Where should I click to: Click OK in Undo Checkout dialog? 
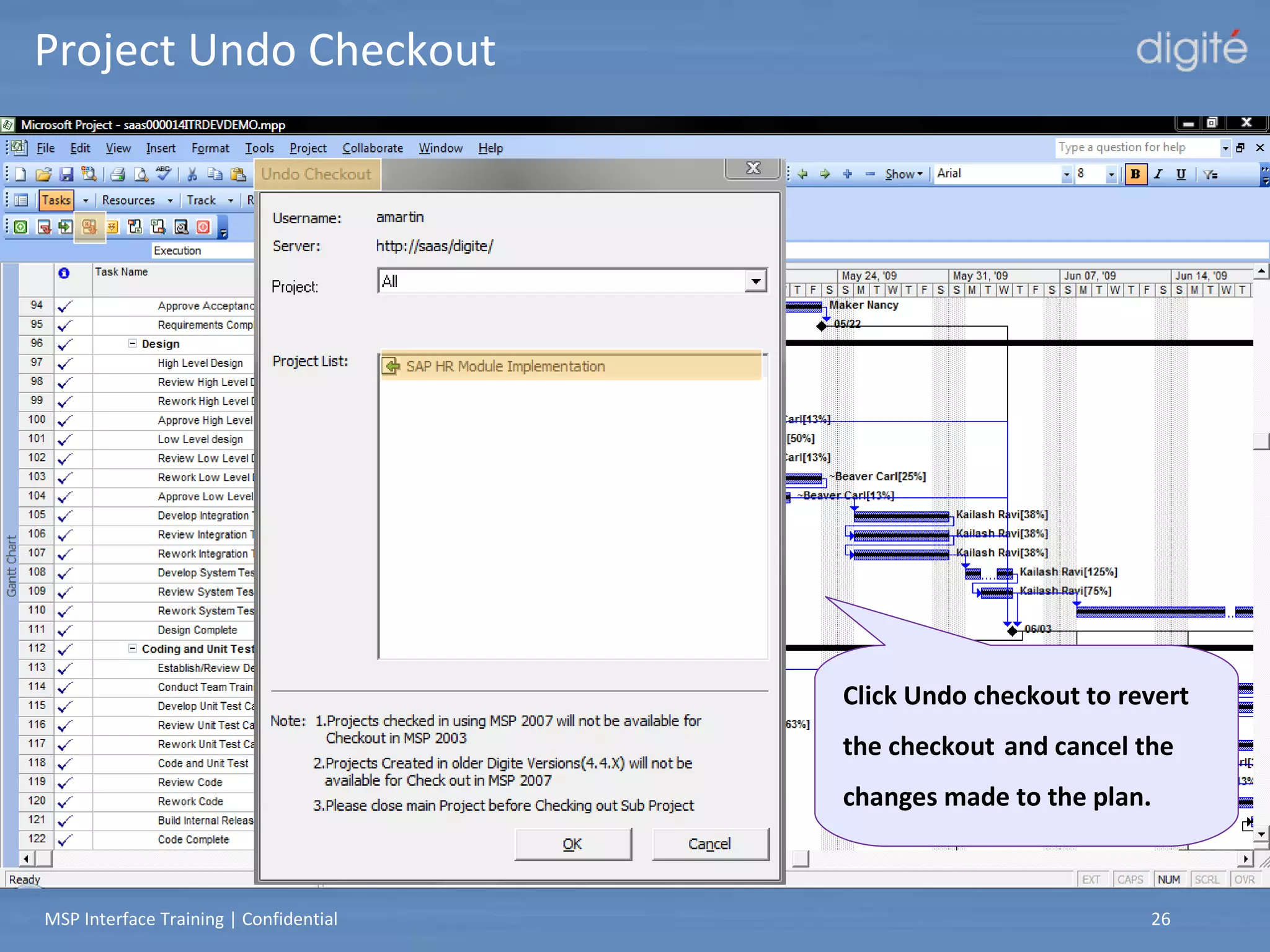[572, 844]
